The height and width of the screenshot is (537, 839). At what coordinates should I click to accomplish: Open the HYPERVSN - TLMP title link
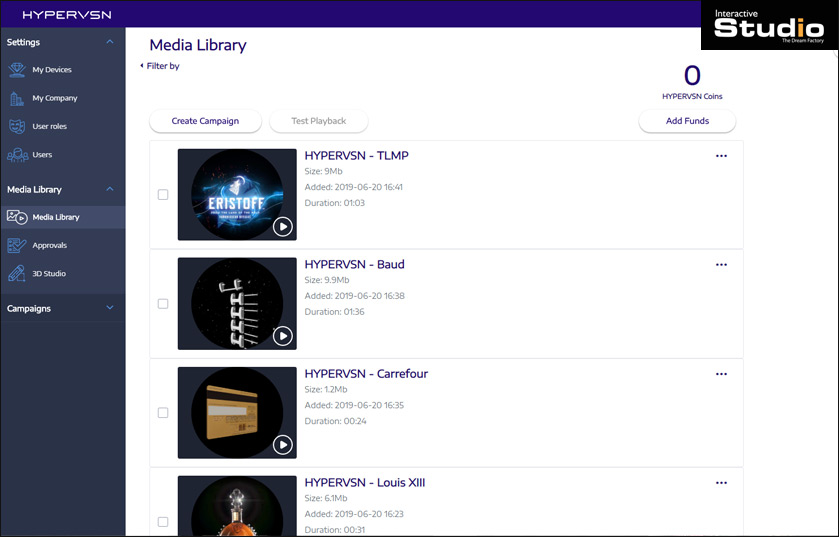click(x=356, y=156)
